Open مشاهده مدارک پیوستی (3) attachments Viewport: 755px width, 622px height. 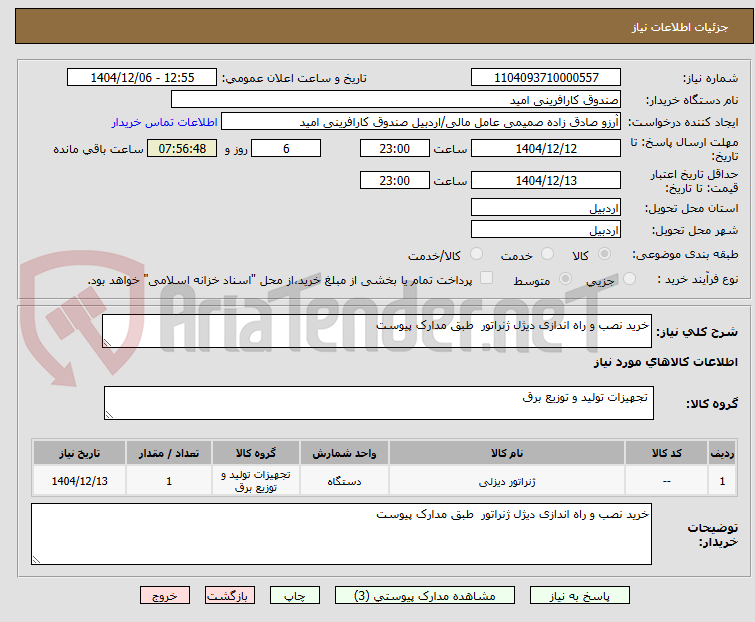click(x=425, y=596)
